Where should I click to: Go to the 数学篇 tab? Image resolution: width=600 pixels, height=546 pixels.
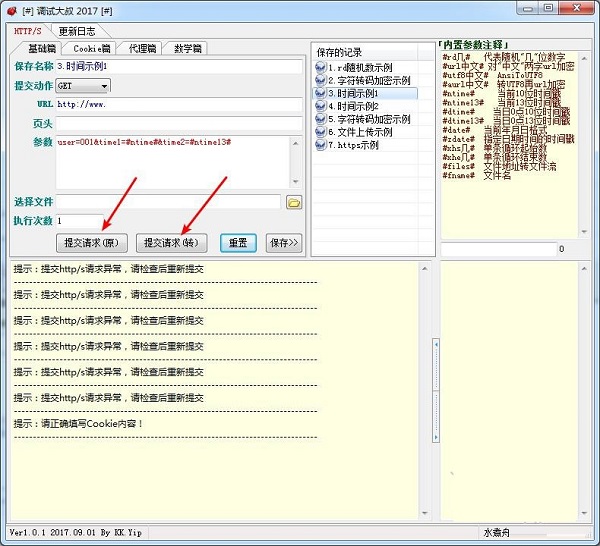coord(187,48)
